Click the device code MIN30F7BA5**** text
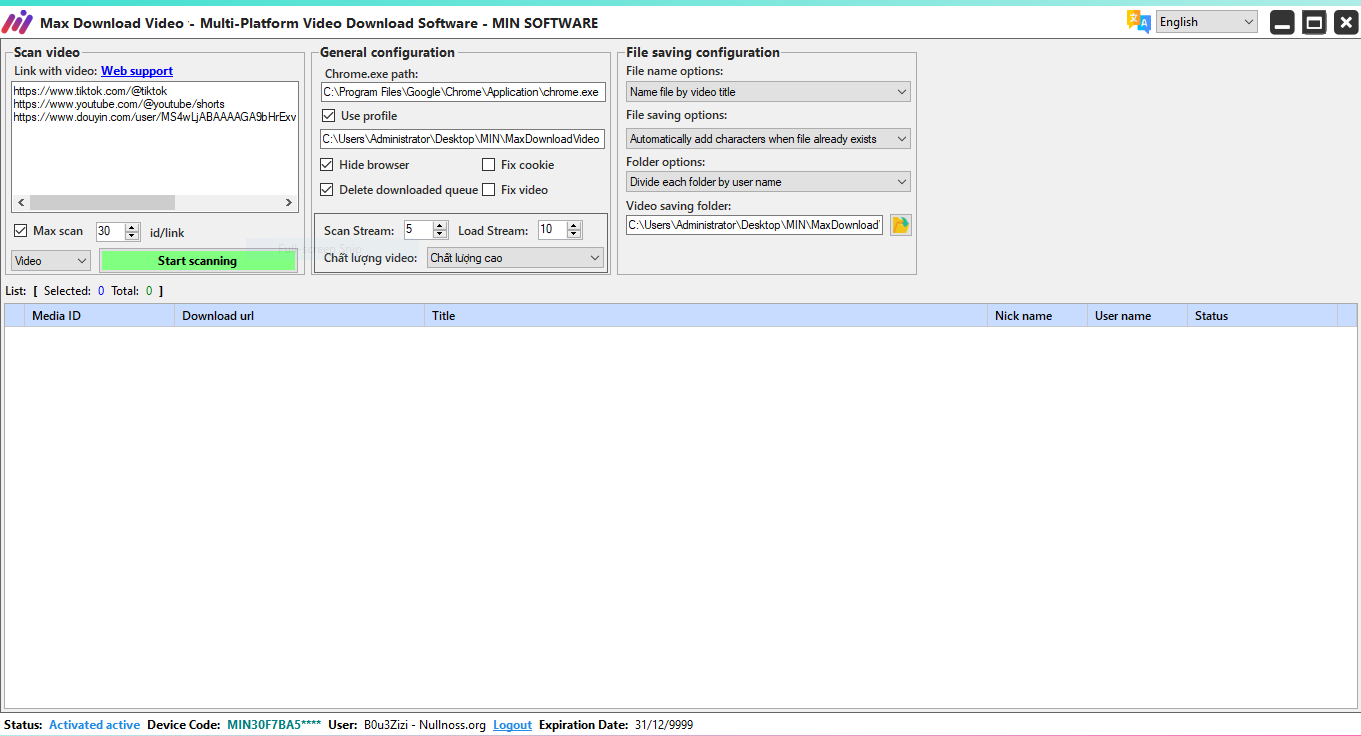The height and width of the screenshot is (736, 1361). [274, 725]
